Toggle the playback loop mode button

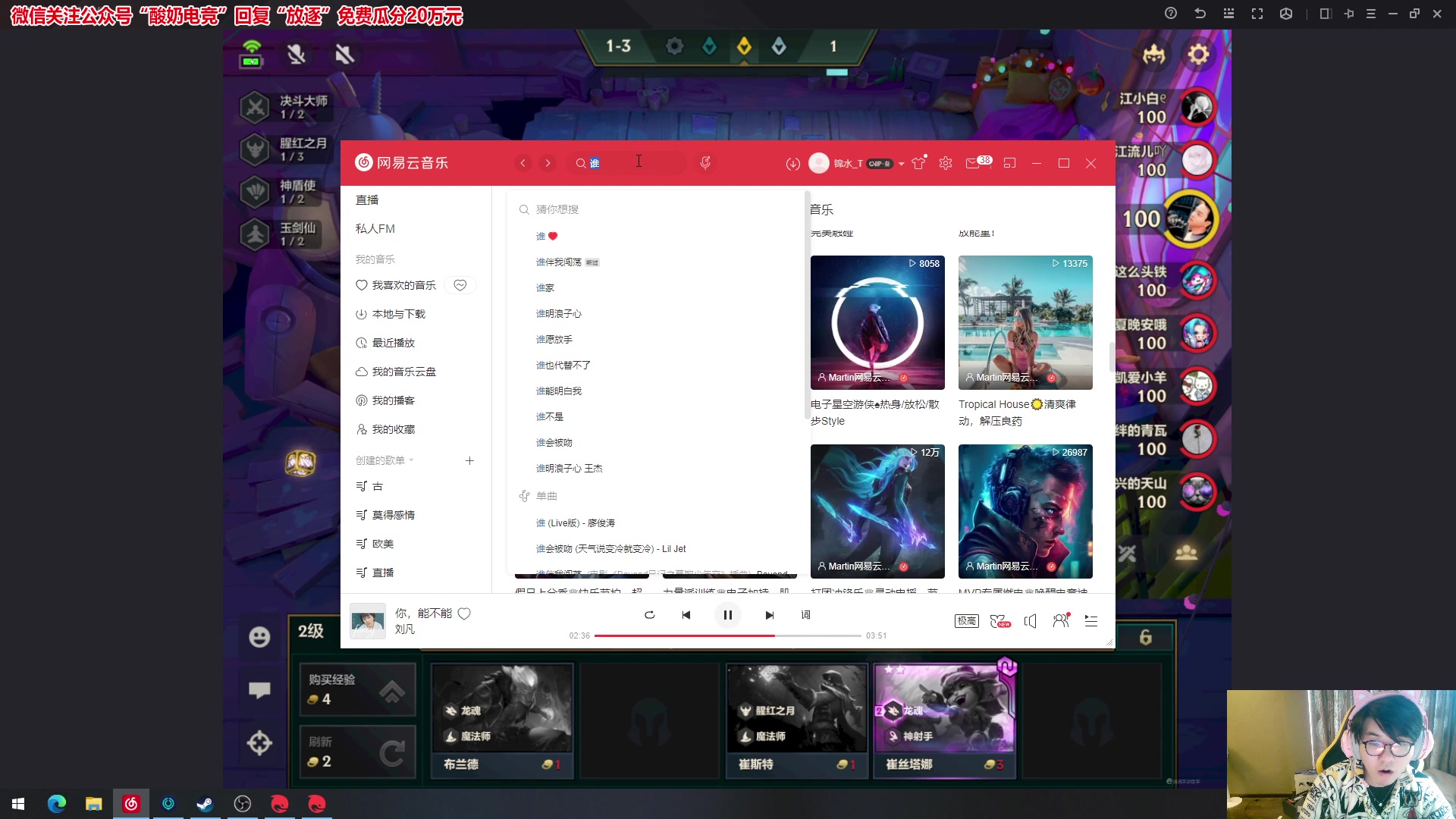(x=650, y=615)
